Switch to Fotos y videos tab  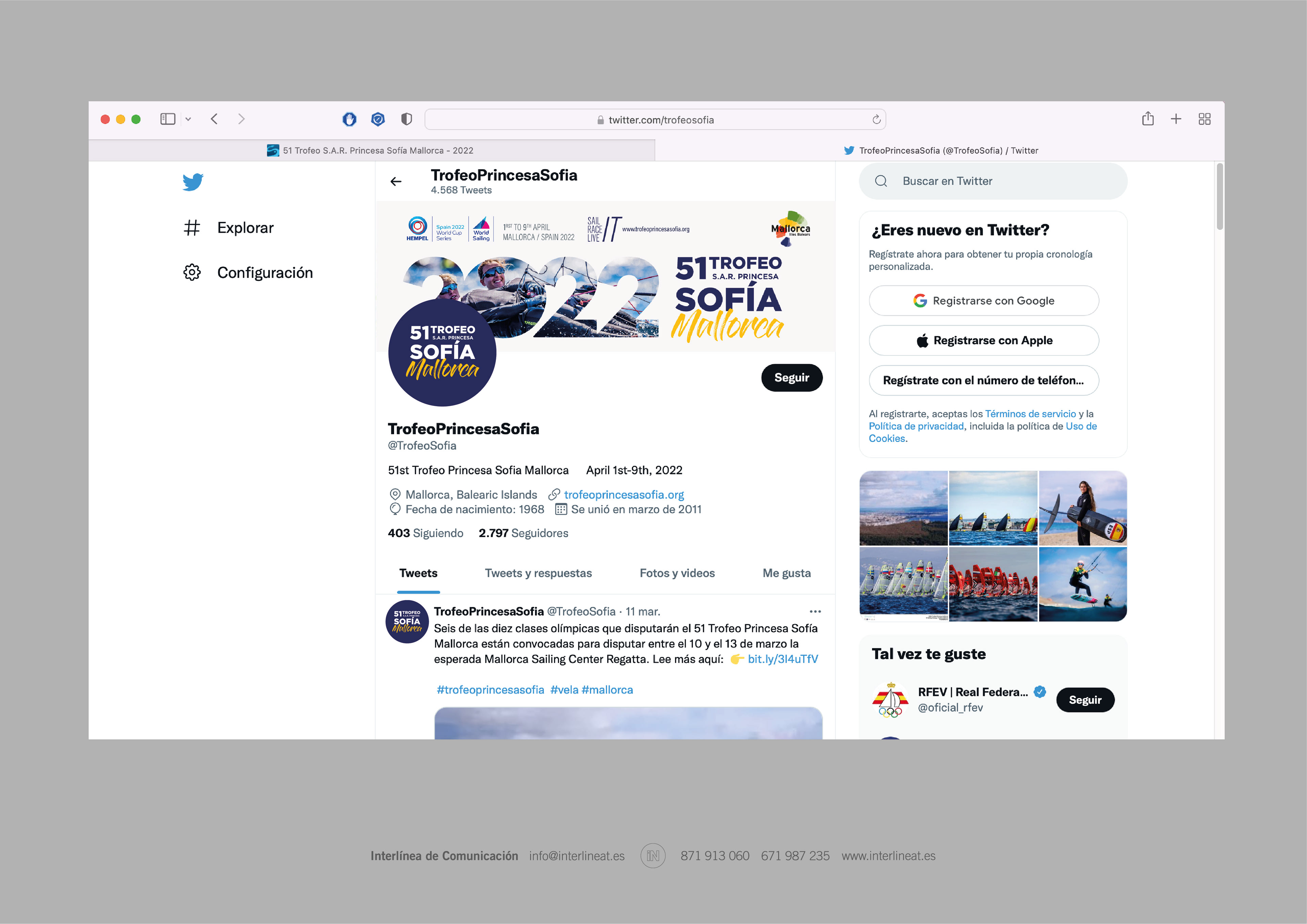pyautogui.click(x=677, y=573)
